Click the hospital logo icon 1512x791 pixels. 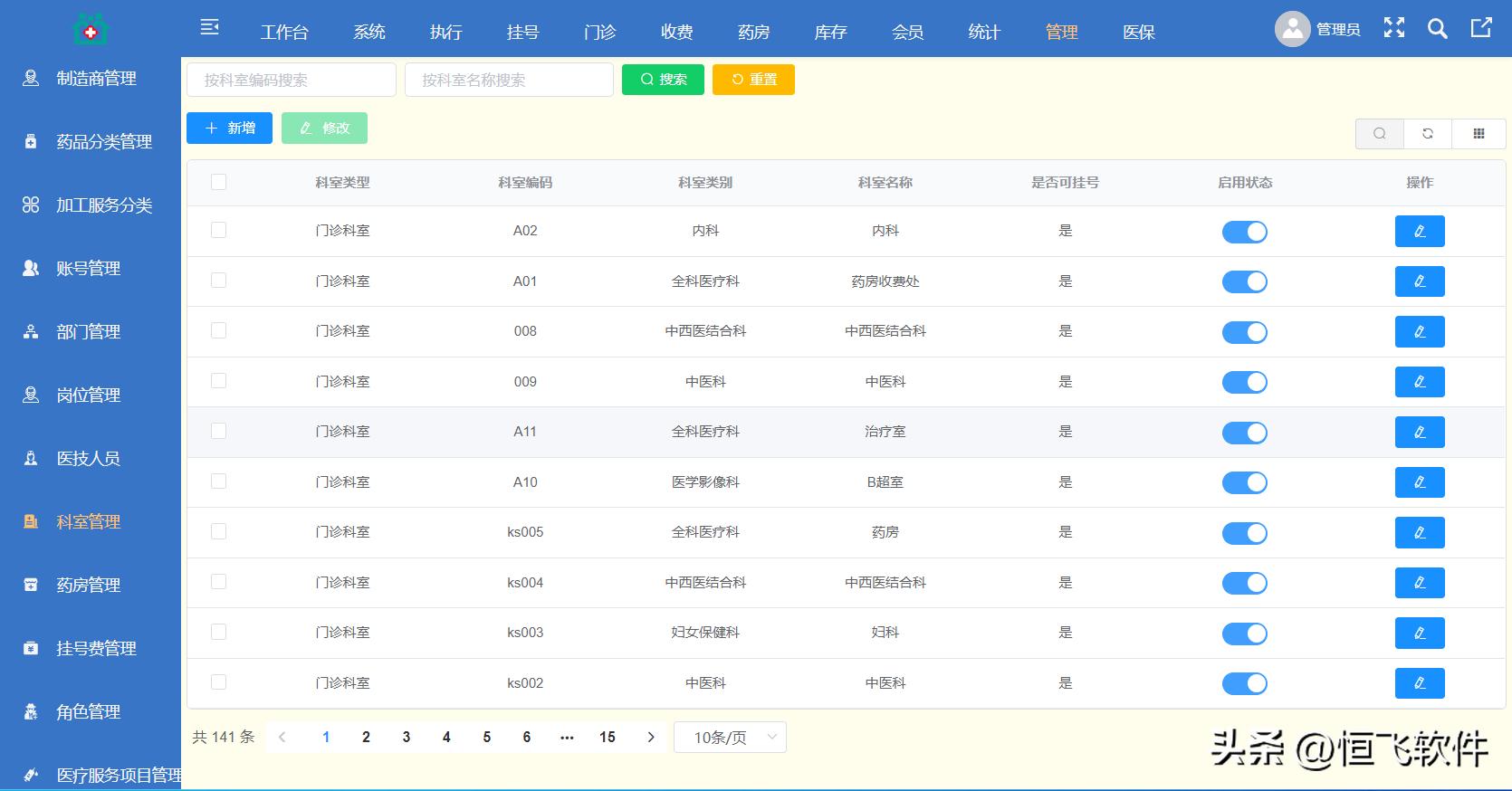90,31
